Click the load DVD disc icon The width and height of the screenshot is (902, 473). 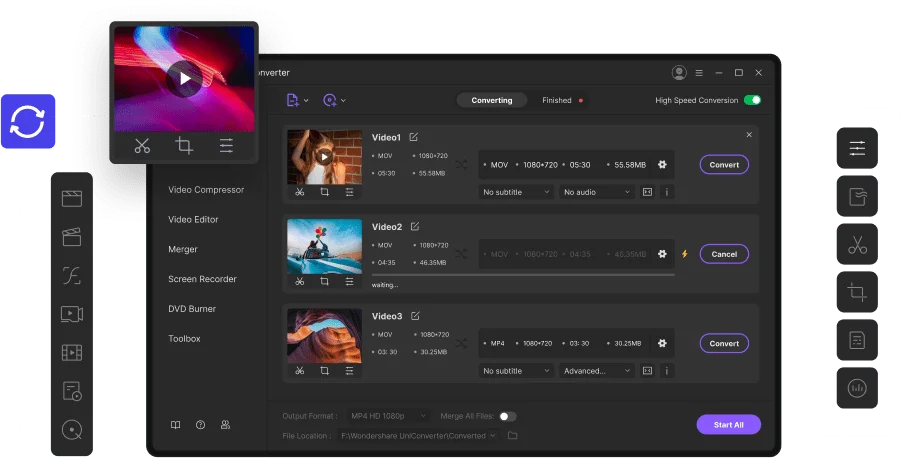[x=330, y=100]
